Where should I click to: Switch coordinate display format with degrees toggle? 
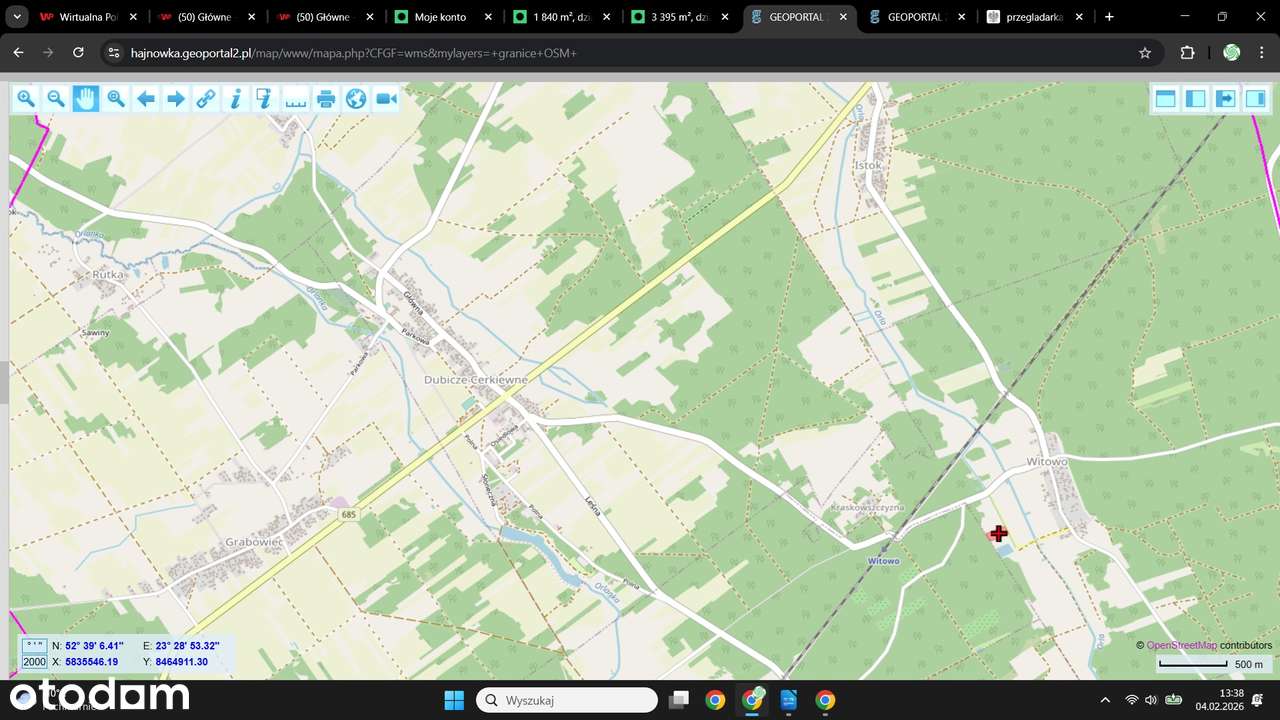[33, 646]
